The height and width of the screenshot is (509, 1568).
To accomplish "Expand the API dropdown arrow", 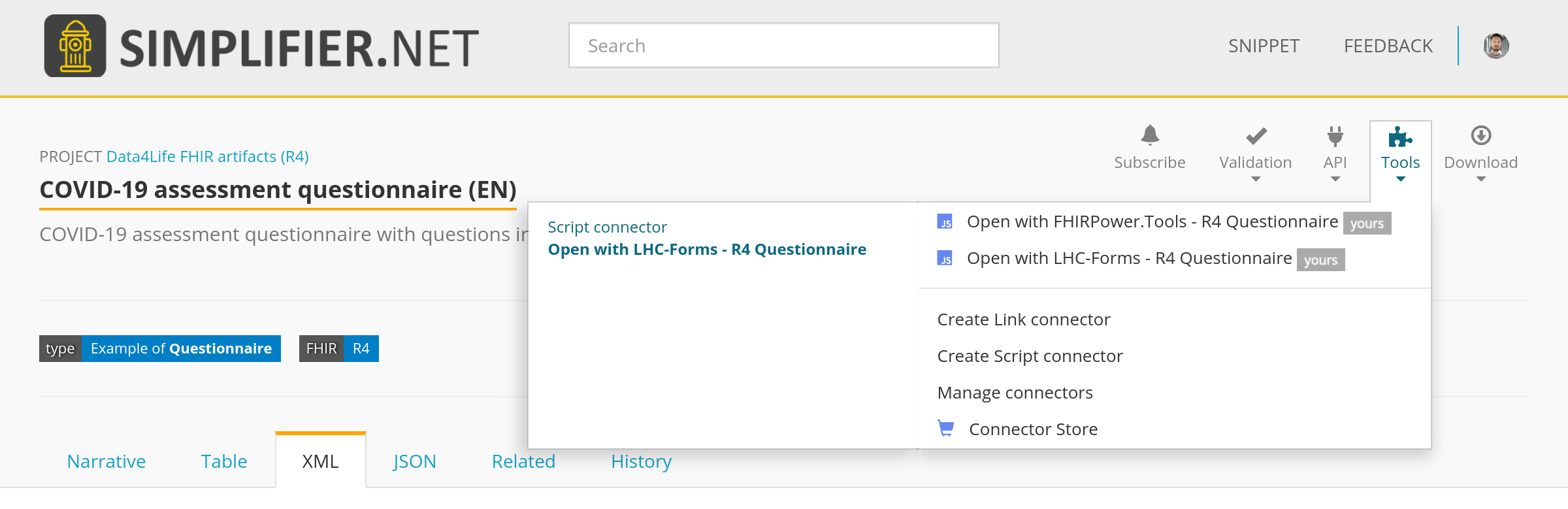I will 1335,179.
